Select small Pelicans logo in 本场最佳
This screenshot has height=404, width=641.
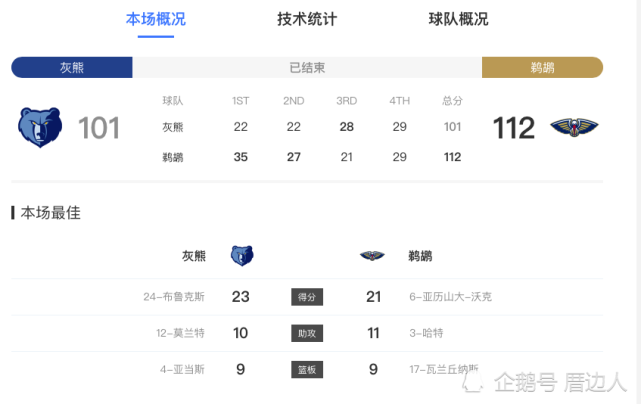click(x=372, y=256)
